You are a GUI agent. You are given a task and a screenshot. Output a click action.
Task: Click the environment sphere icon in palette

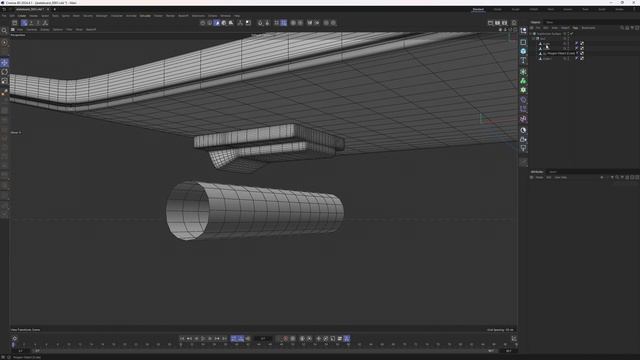[523, 130]
